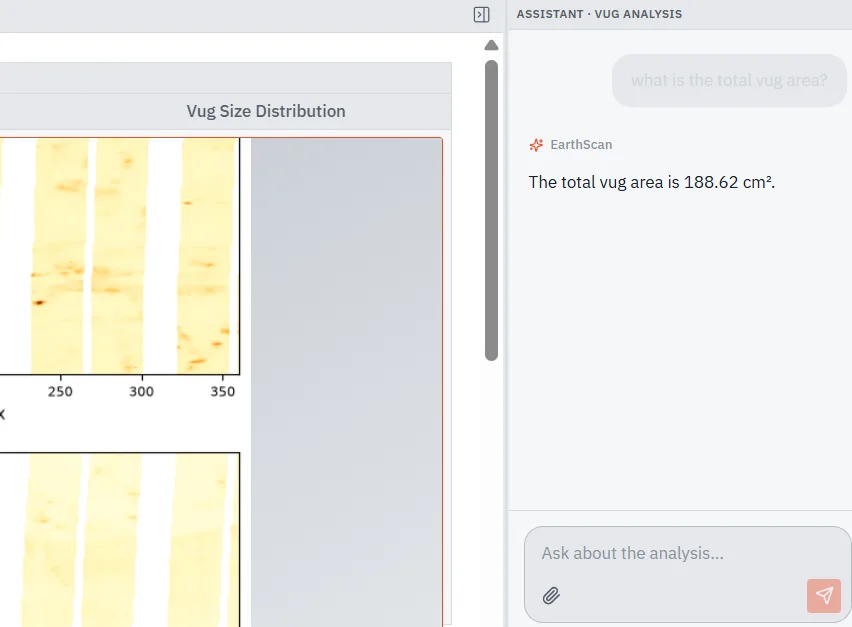Screen dimensions: 852x627
Task: Click the scroll-up arrow
Action: [x=491, y=45]
